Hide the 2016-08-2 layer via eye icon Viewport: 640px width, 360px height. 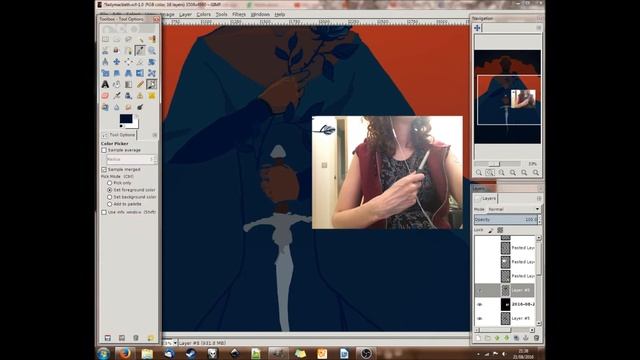(x=480, y=304)
